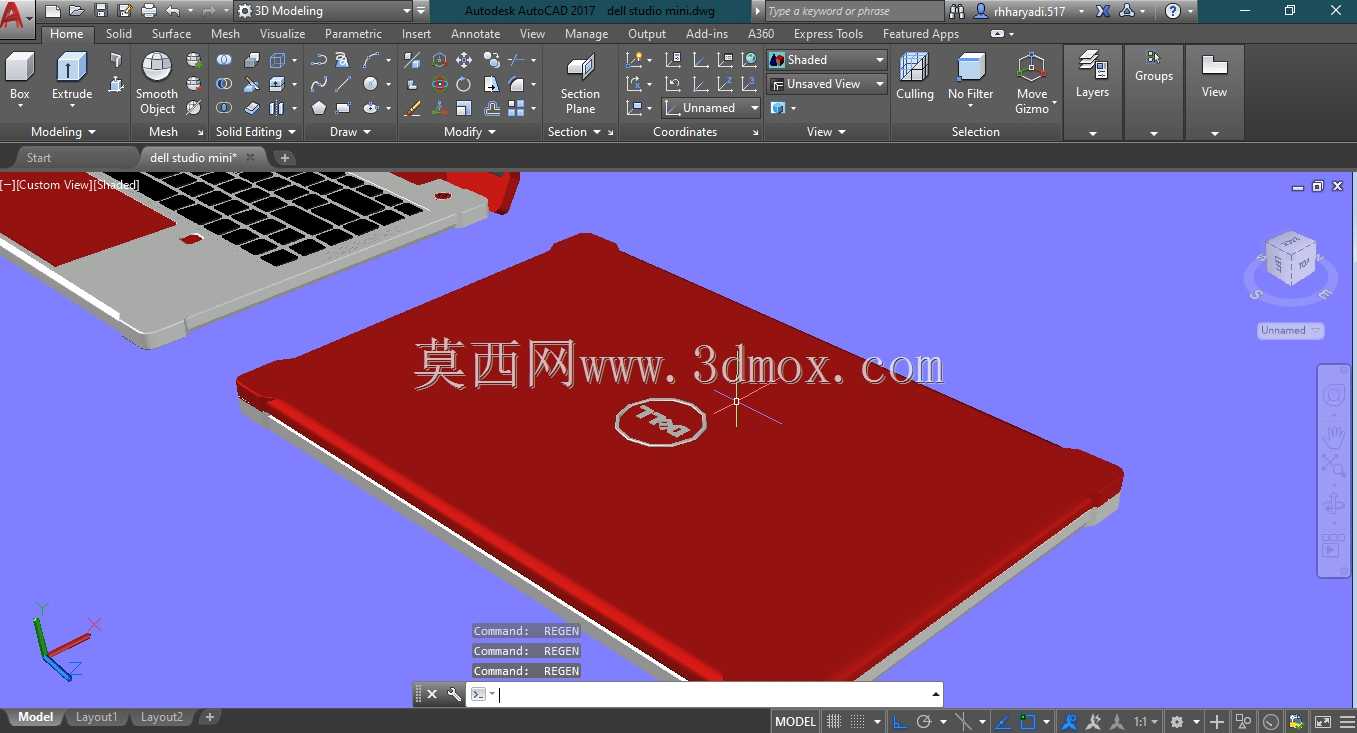Click the Undo arrow icon
1357x733 pixels.
(172, 11)
